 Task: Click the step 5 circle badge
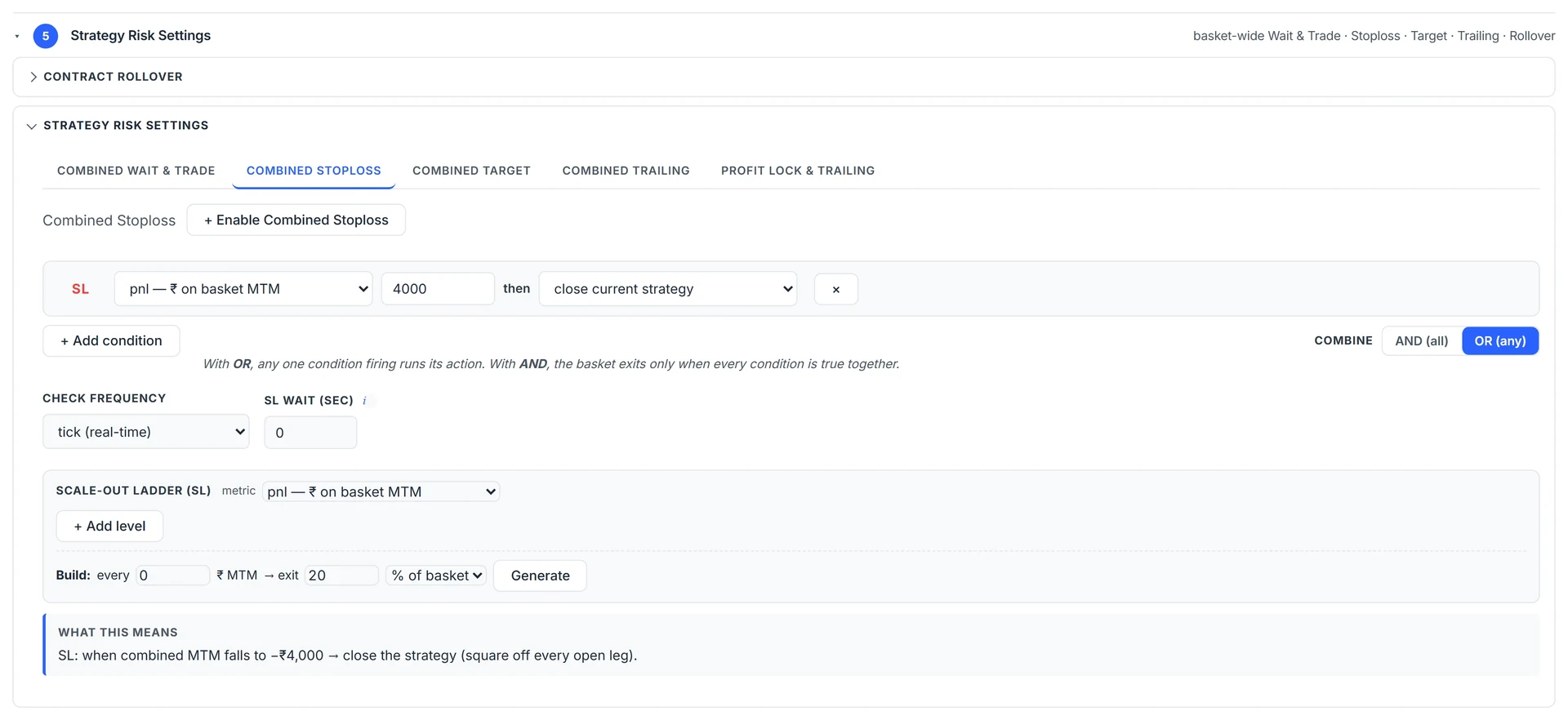tap(46, 36)
